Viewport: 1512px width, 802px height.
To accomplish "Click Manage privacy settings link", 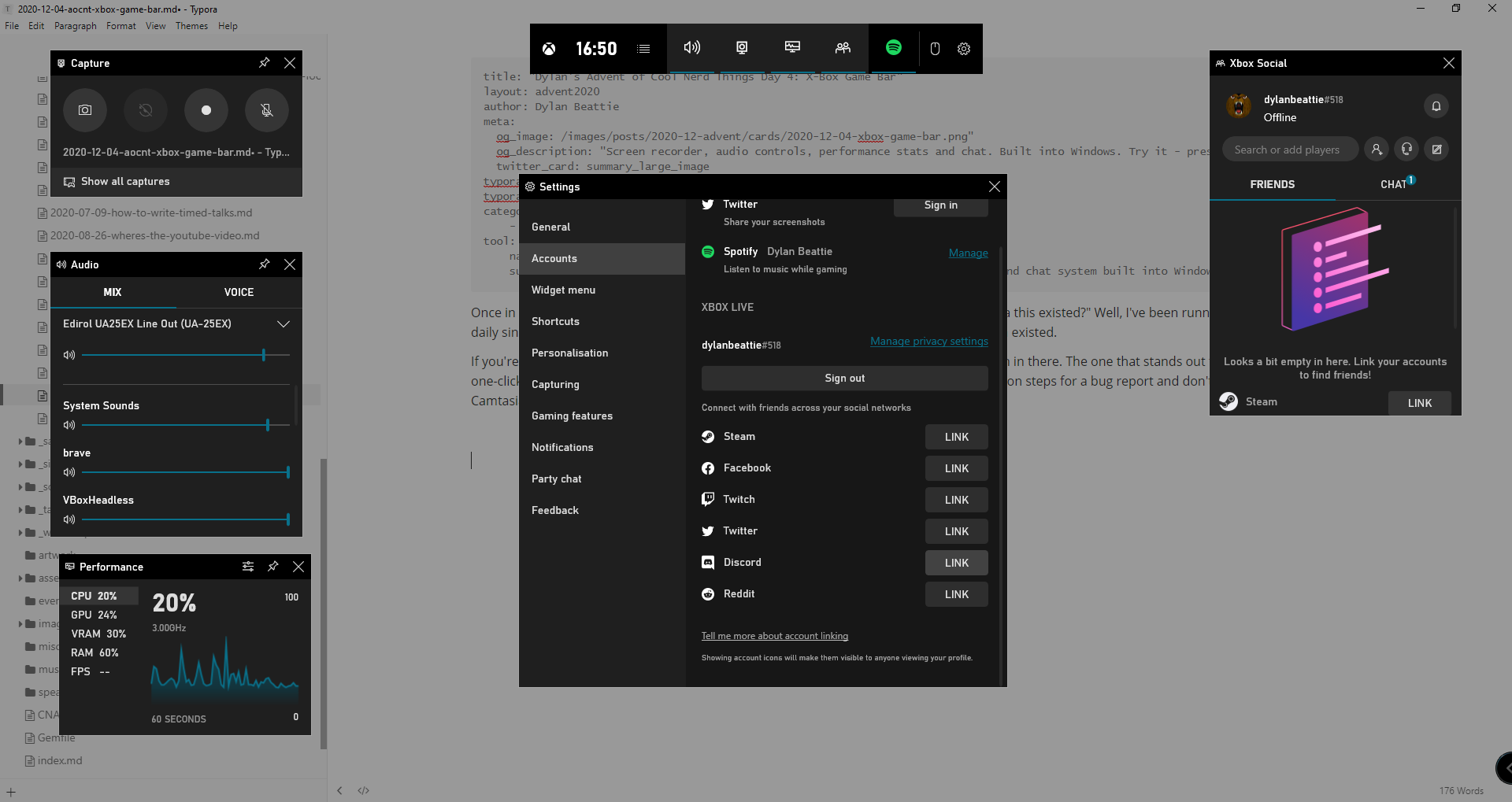I will click(928, 341).
